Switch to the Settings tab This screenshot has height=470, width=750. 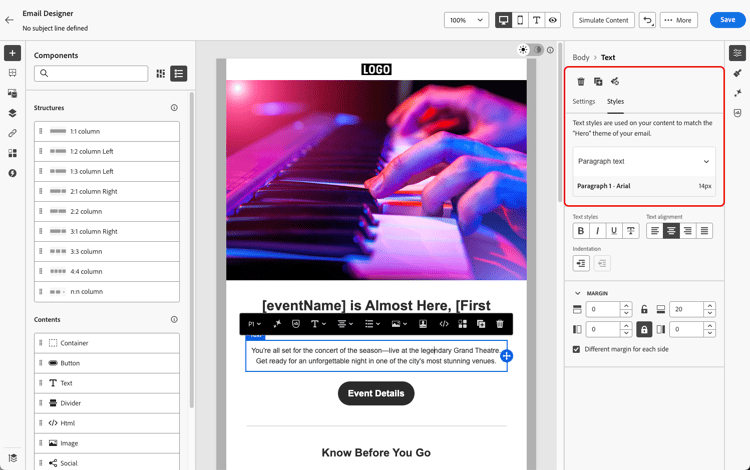[x=584, y=101]
